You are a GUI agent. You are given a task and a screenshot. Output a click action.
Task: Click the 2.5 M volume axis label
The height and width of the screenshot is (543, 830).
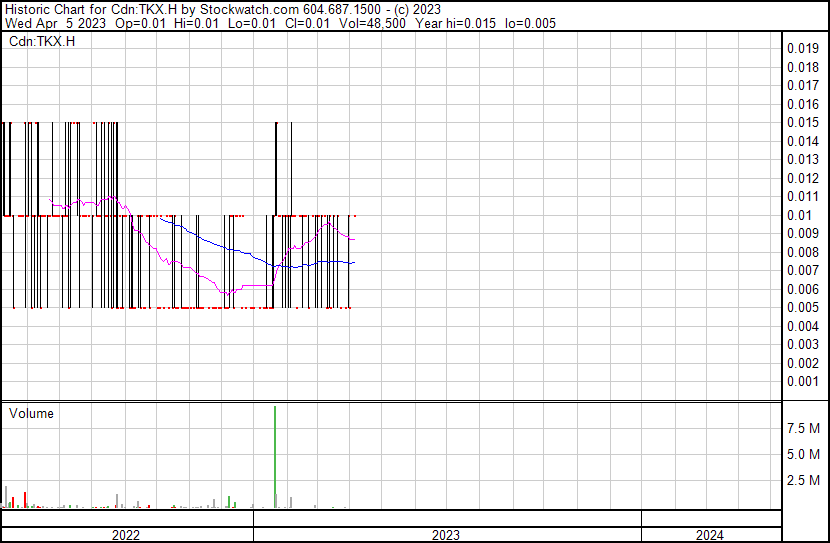[804, 481]
